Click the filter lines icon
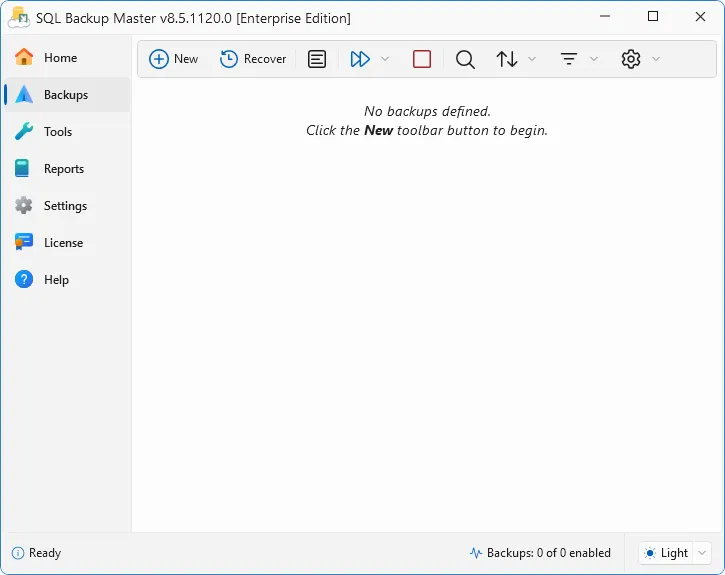This screenshot has width=725, height=575. [x=569, y=59]
